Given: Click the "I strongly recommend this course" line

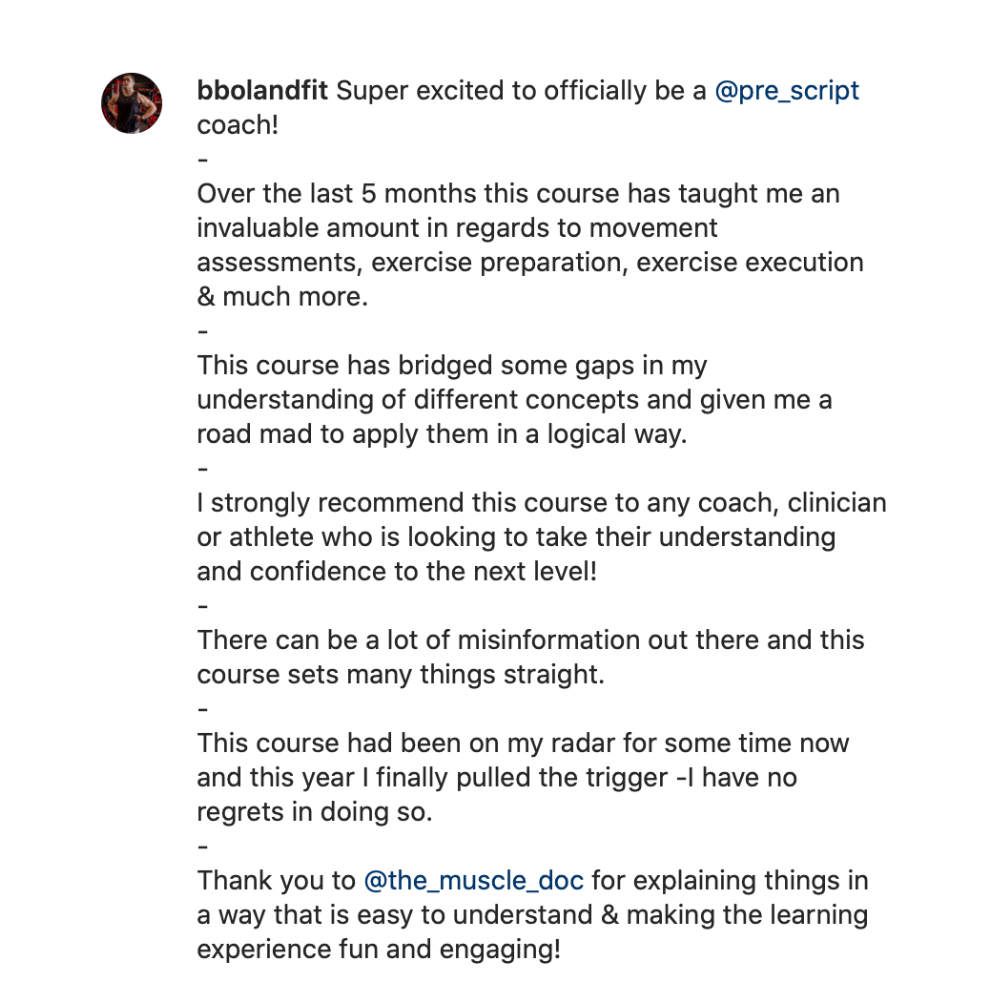Looking at the screenshot, I should tap(541, 503).
